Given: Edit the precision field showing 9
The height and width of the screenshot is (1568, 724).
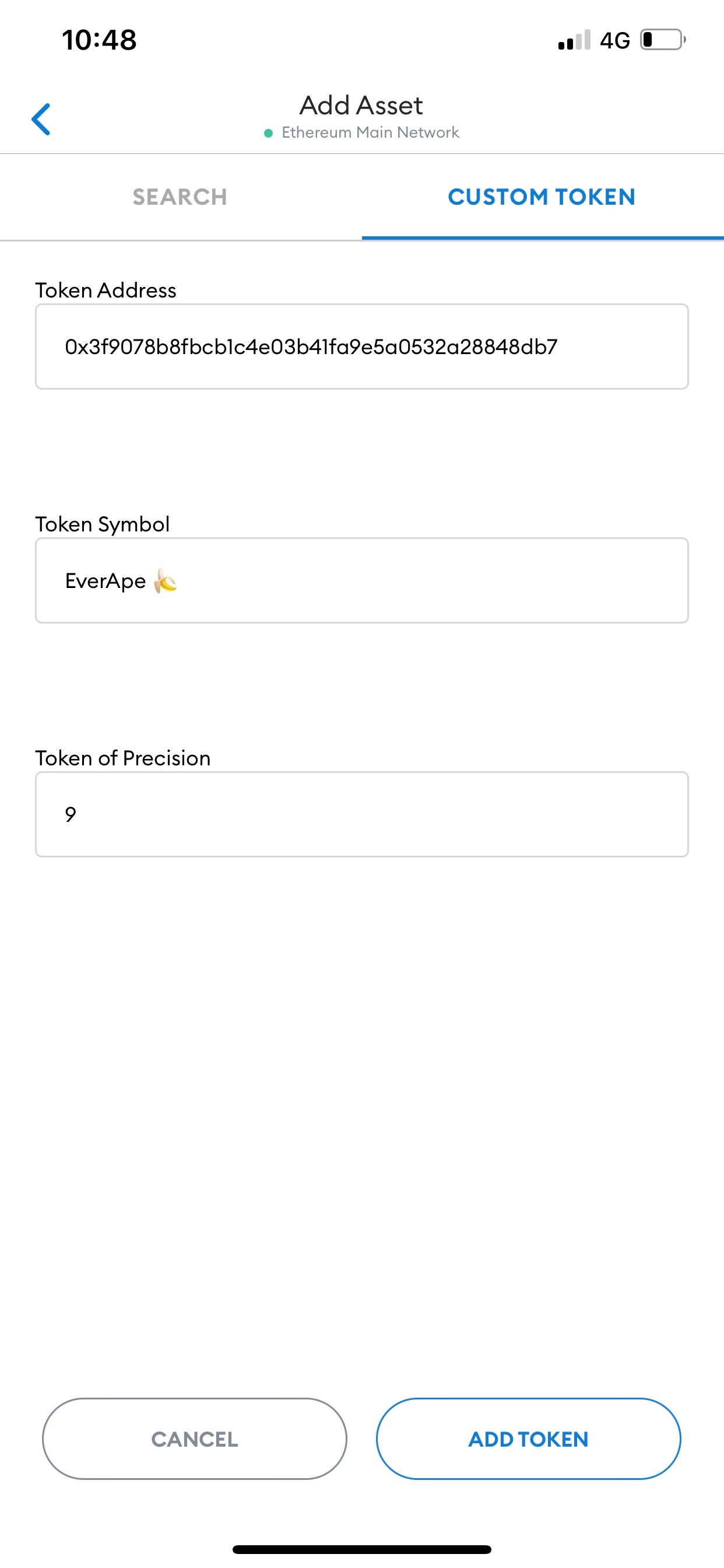Looking at the screenshot, I should [361, 814].
